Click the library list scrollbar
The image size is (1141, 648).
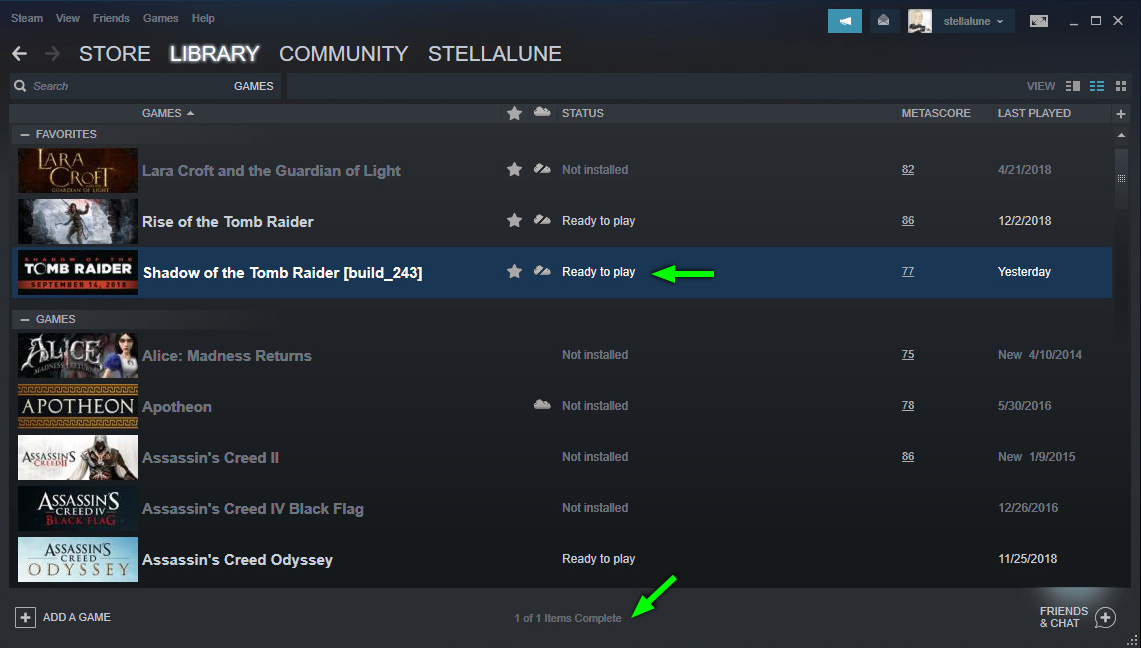click(x=1121, y=178)
